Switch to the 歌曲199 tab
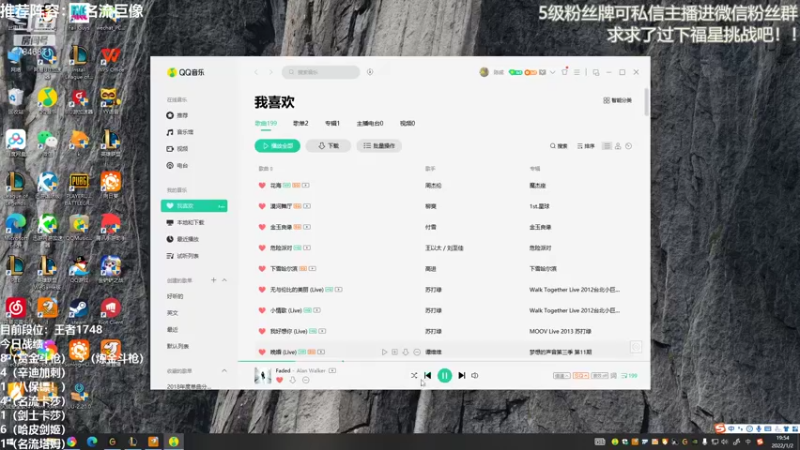The image size is (800, 450). (x=266, y=123)
